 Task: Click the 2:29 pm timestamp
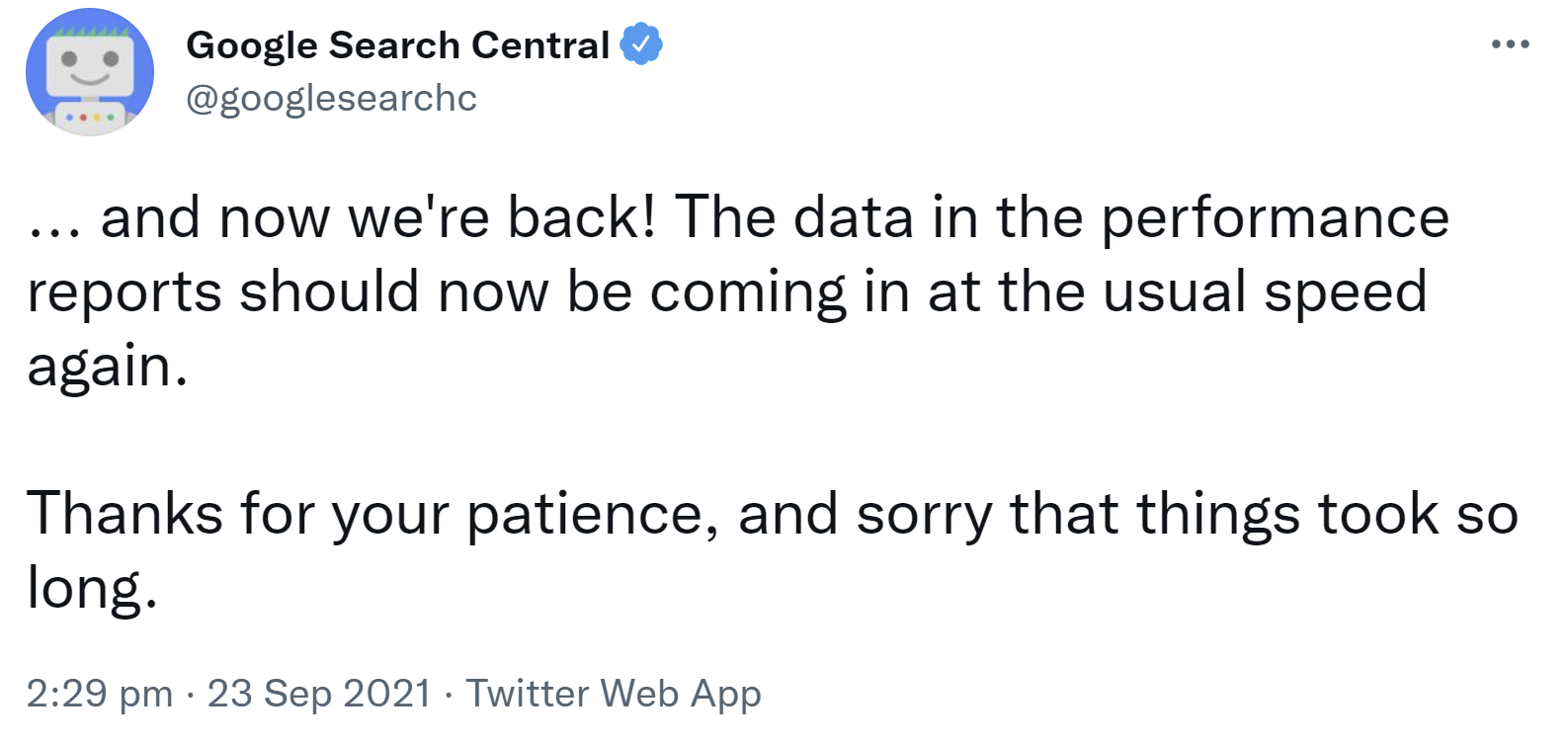click(99, 694)
